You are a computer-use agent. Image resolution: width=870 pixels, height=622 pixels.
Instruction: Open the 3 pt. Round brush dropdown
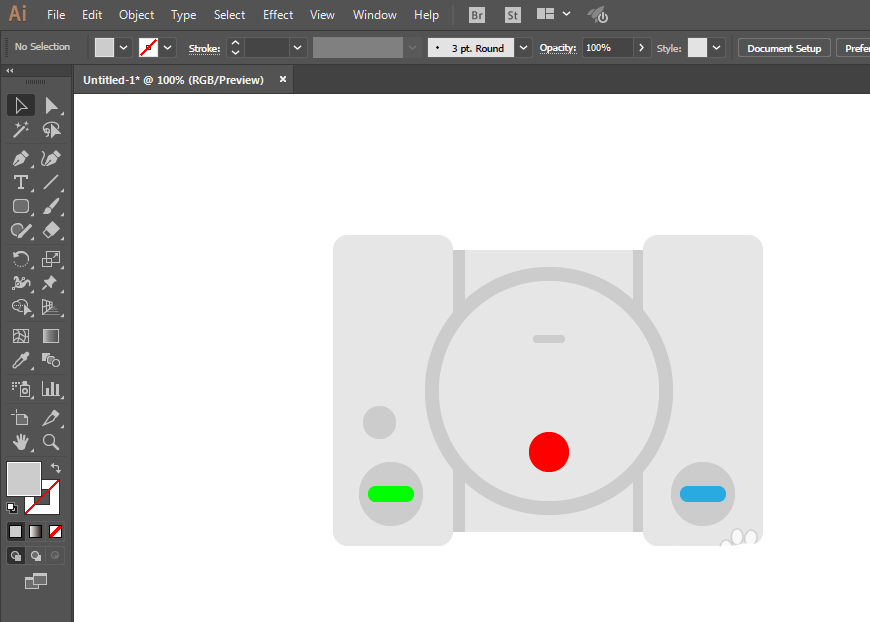(x=523, y=48)
